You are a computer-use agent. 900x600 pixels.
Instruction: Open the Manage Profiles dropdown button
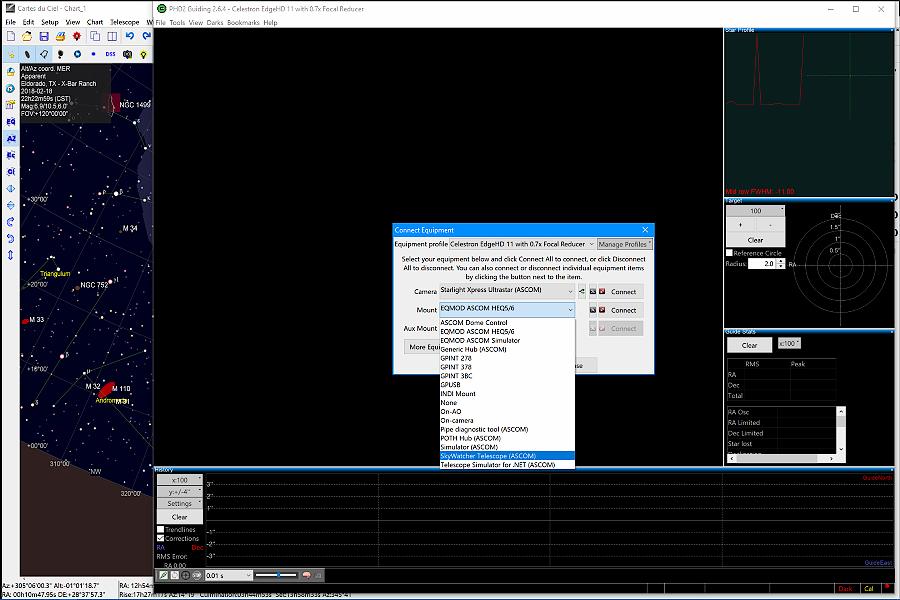point(624,244)
